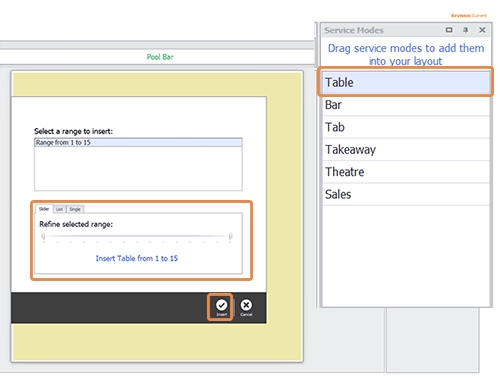Click the Insert checkmark button
Image resolution: width=500 pixels, height=389 pixels.
(x=221, y=307)
